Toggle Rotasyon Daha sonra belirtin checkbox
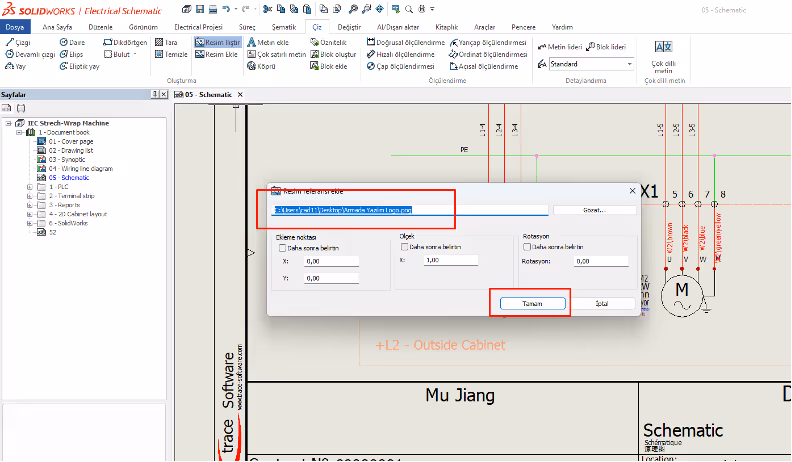 tap(527, 247)
